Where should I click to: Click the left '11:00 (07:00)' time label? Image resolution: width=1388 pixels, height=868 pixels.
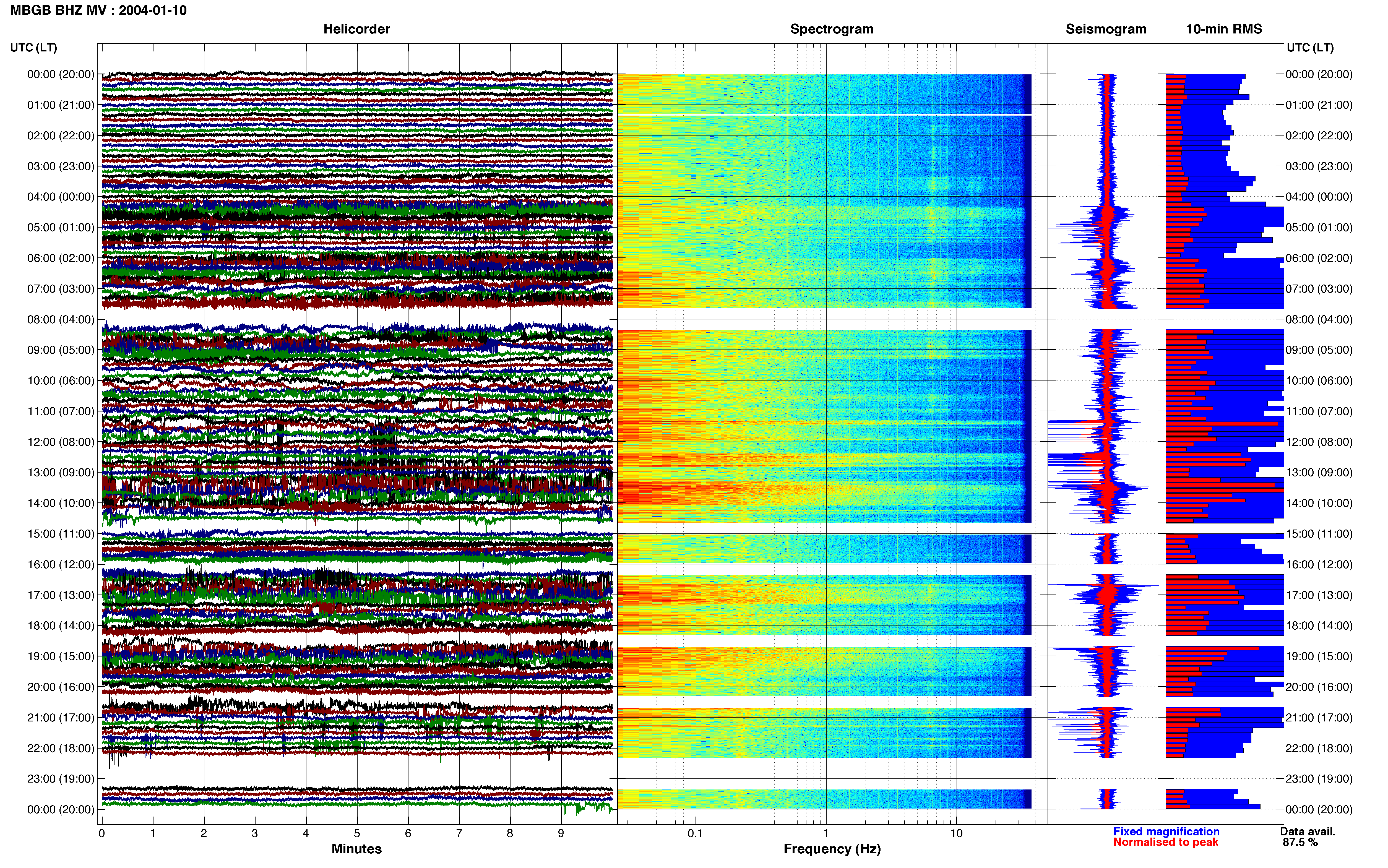tap(61, 411)
